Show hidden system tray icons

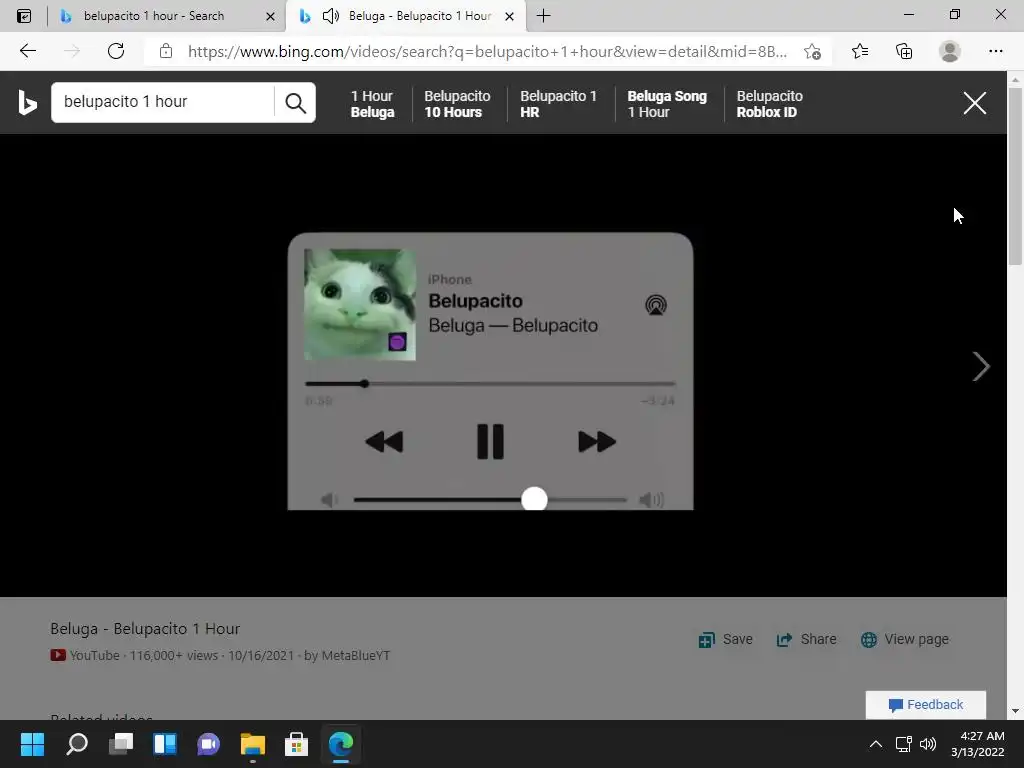[876, 744]
